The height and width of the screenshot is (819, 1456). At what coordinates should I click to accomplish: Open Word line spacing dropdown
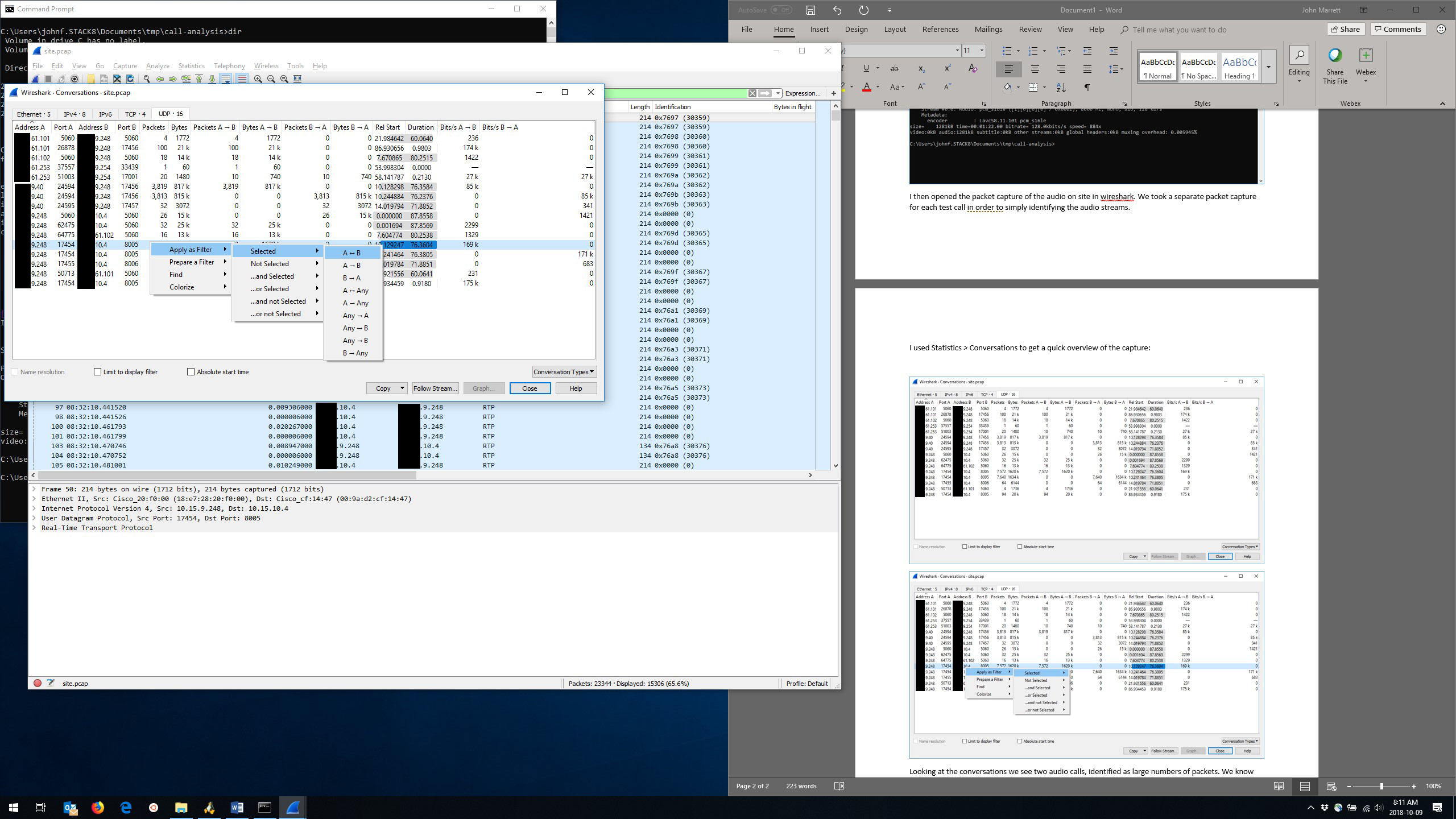(1115, 69)
